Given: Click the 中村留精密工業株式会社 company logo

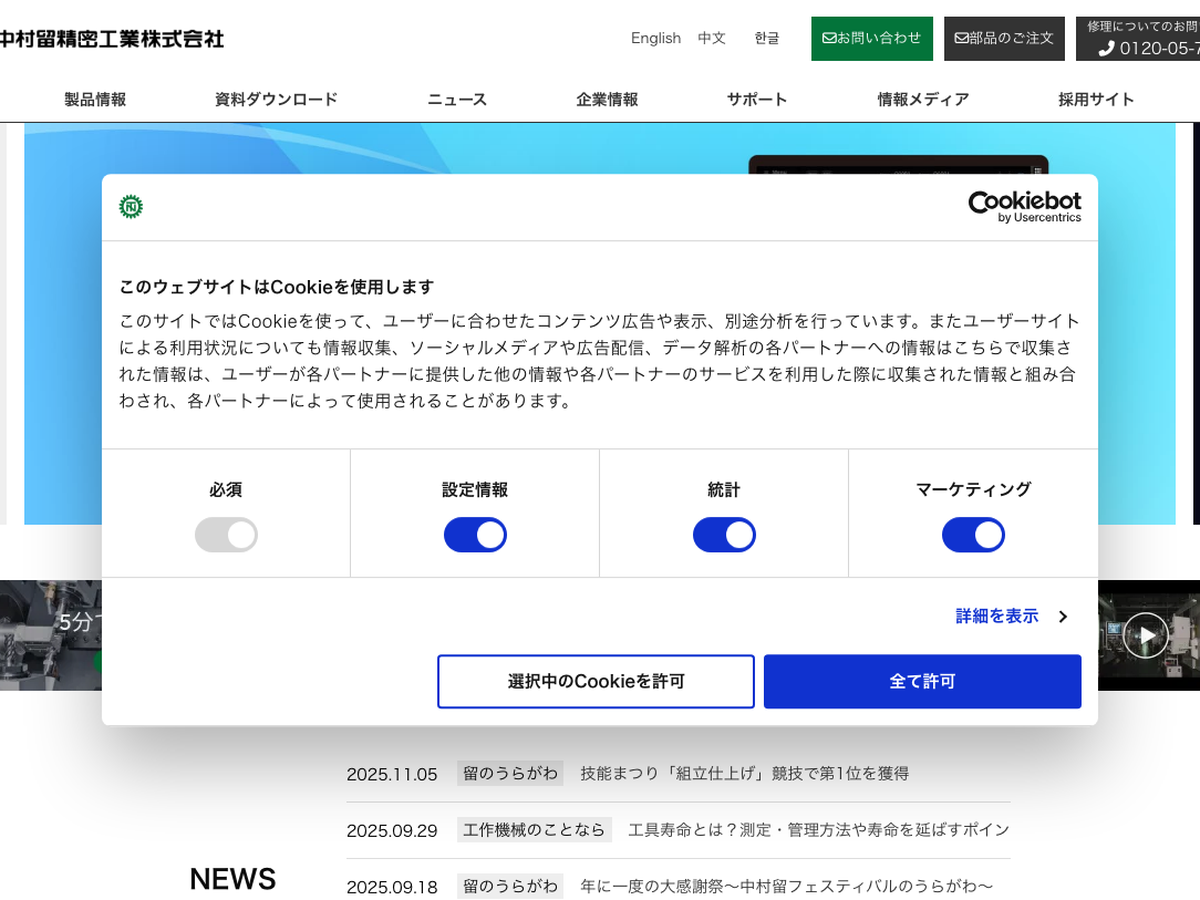Looking at the screenshot, I should tap(111, 39).
